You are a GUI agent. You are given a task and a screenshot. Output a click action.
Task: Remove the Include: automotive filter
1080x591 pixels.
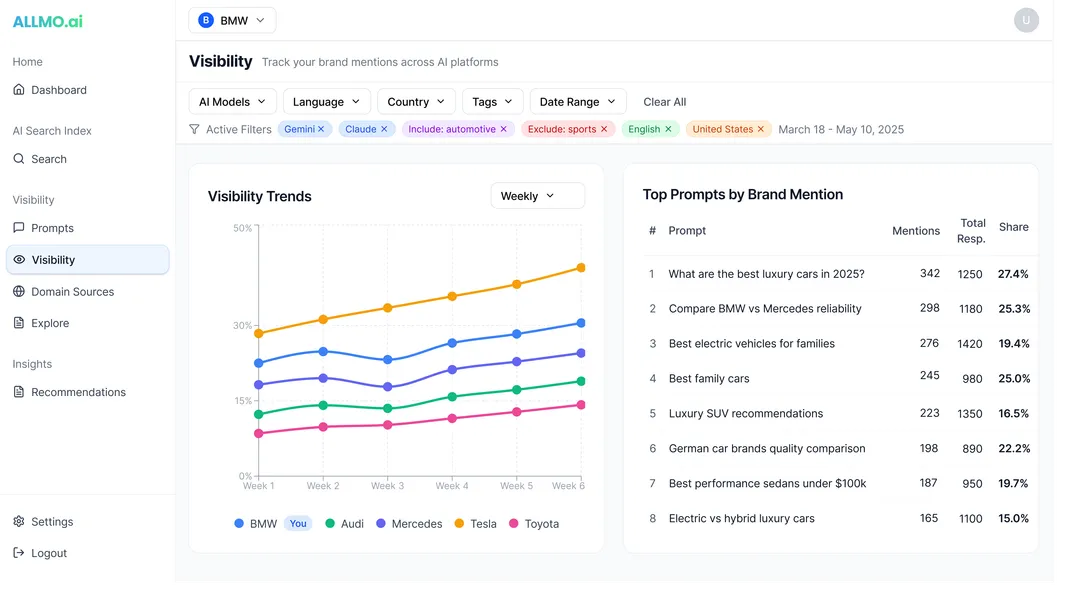pos(503,129)
